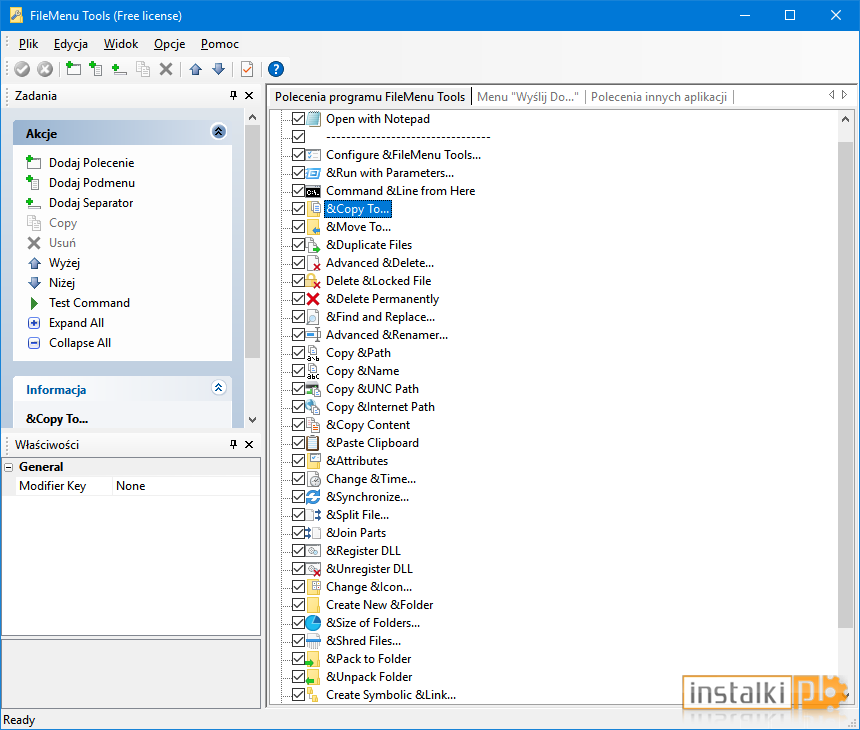Click the Add Command toolbar icon
Viewport: 860px width, 730px height.
click(73, 69)
